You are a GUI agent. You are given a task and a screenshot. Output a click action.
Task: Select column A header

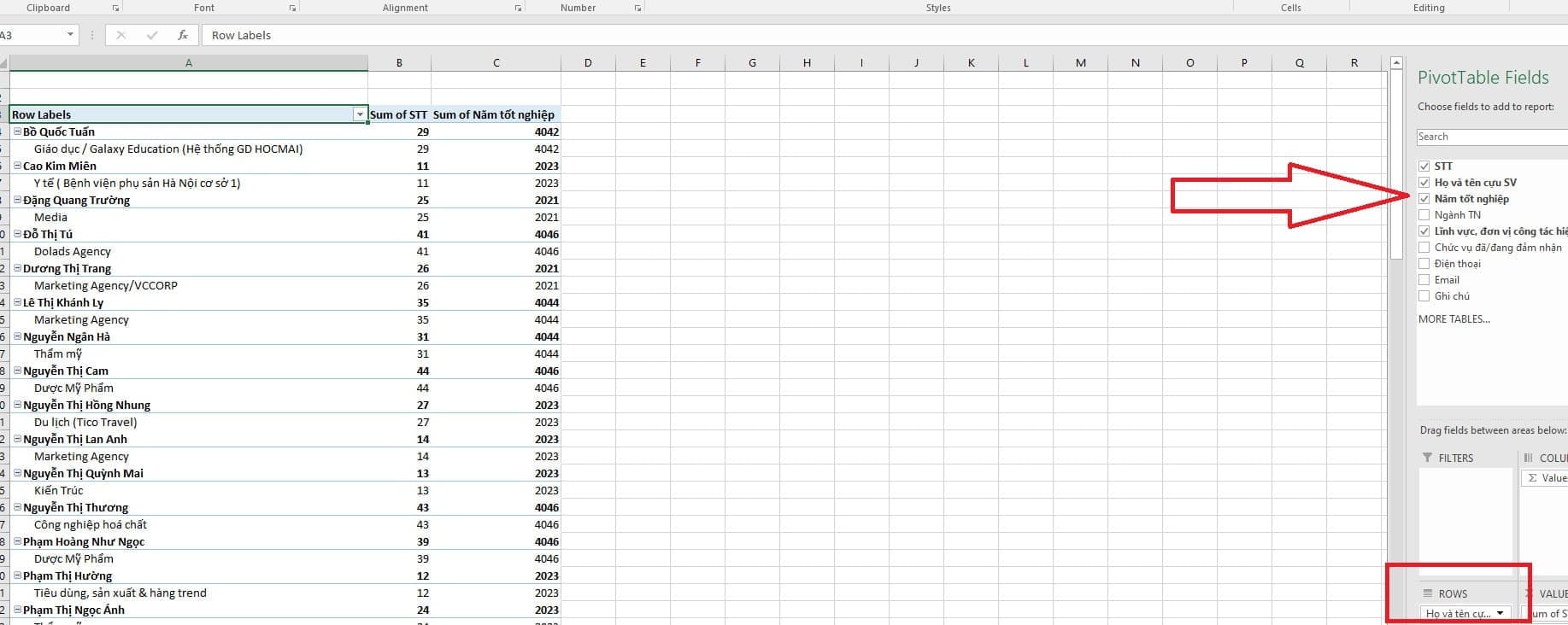(x=189, y=62)
